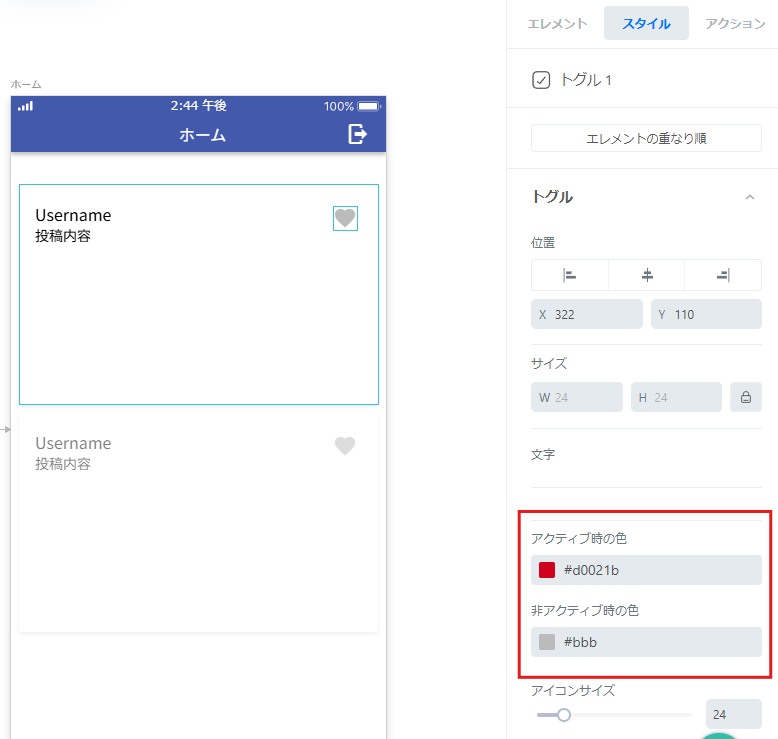This screenshot has width=778, height=739.
Task: Click the heart toggle in the second post card
Action: coord(345,446)
